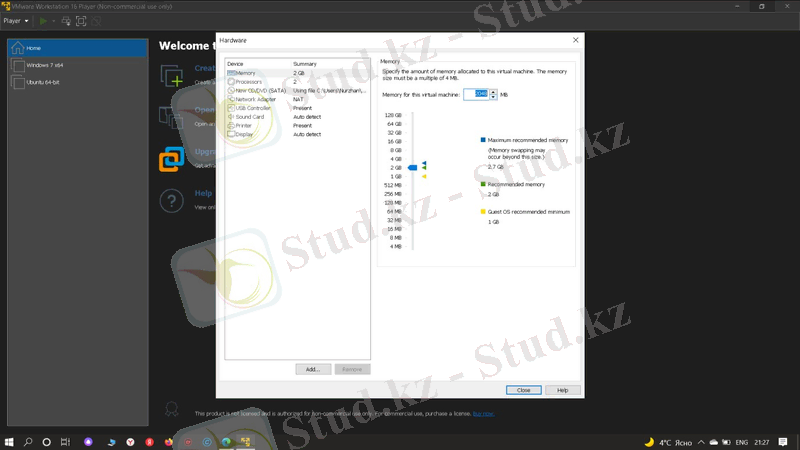Click the Open Virtual Machine icon

(x=171, y=117)
